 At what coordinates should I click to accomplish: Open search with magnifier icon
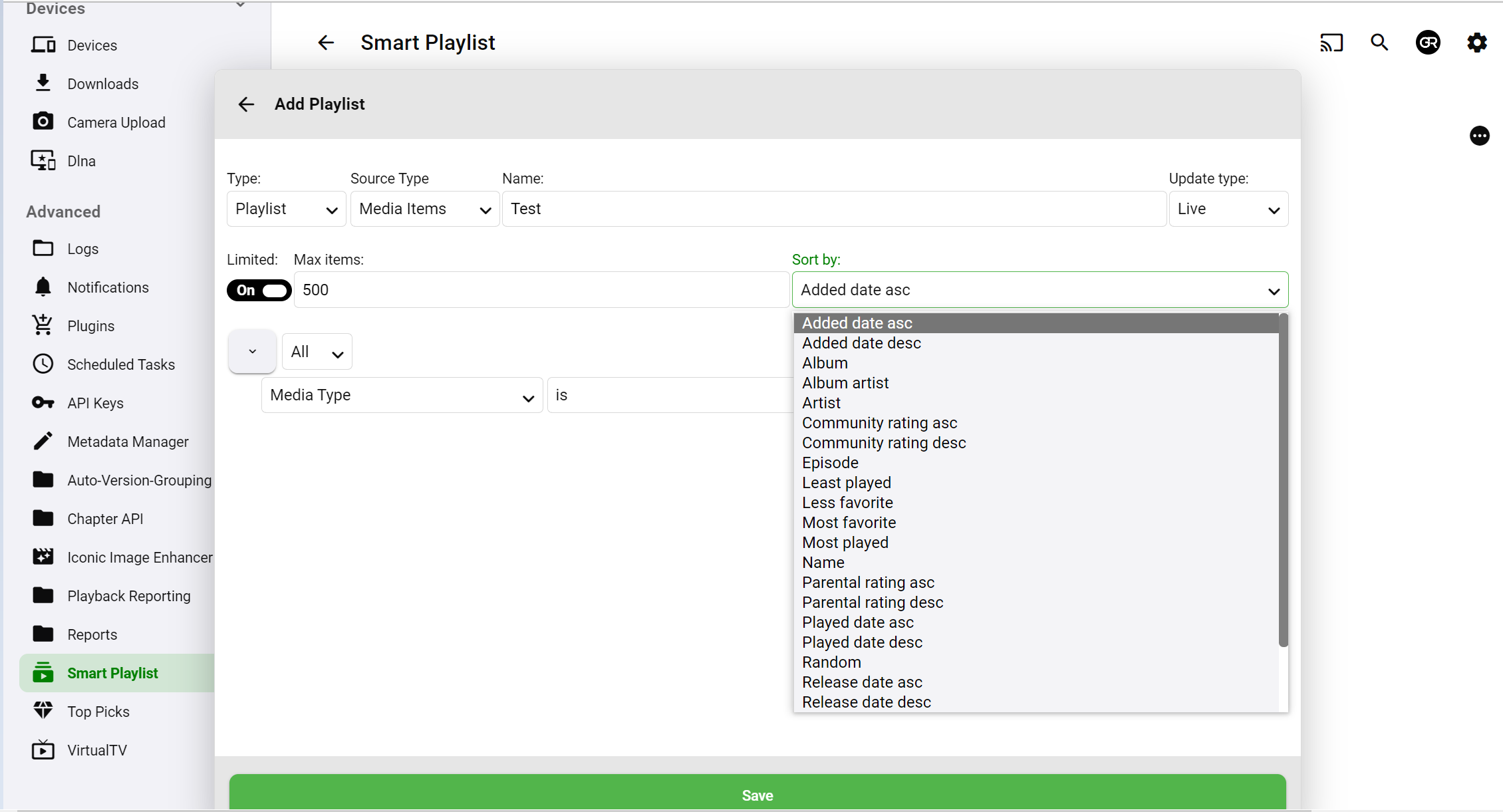1379,43
